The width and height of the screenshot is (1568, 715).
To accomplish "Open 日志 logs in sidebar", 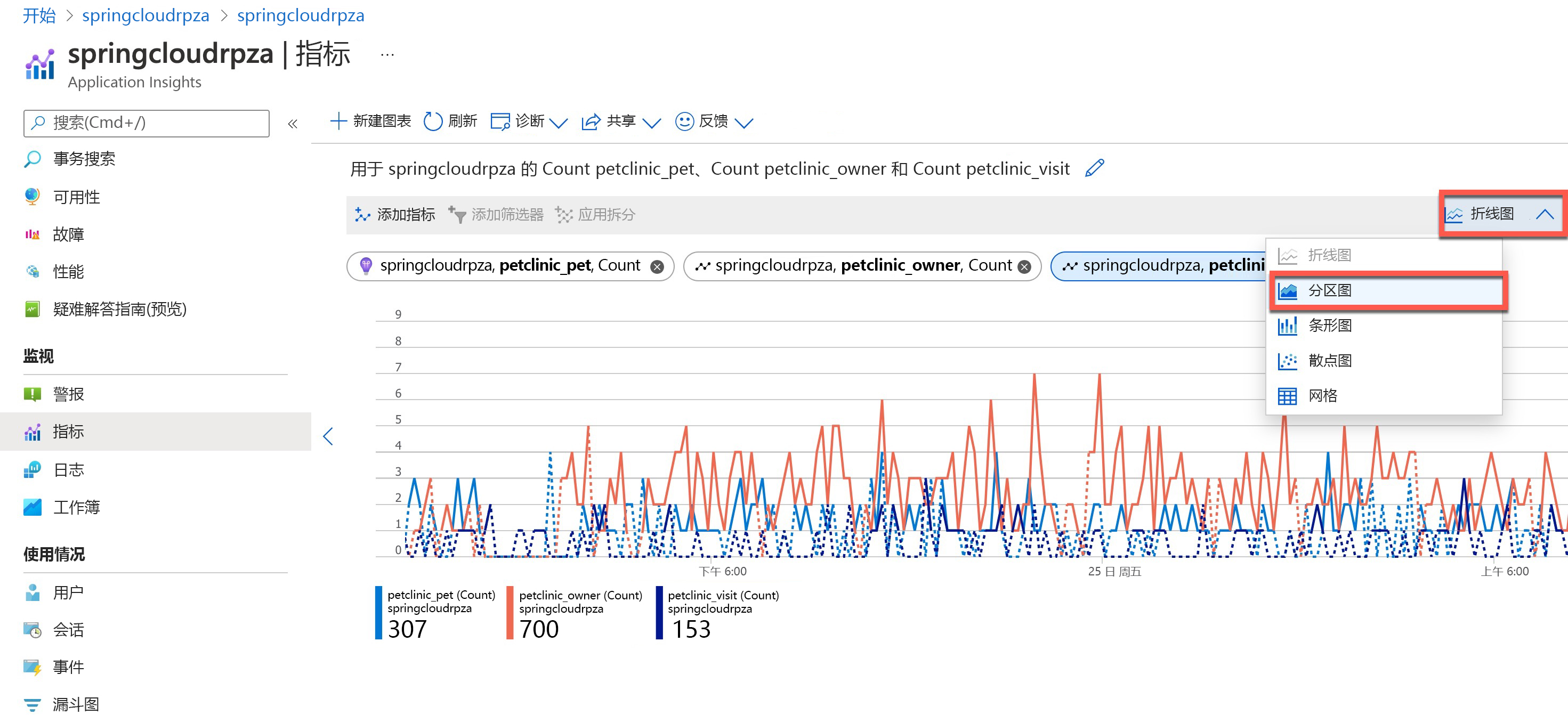I will [68, 470].
